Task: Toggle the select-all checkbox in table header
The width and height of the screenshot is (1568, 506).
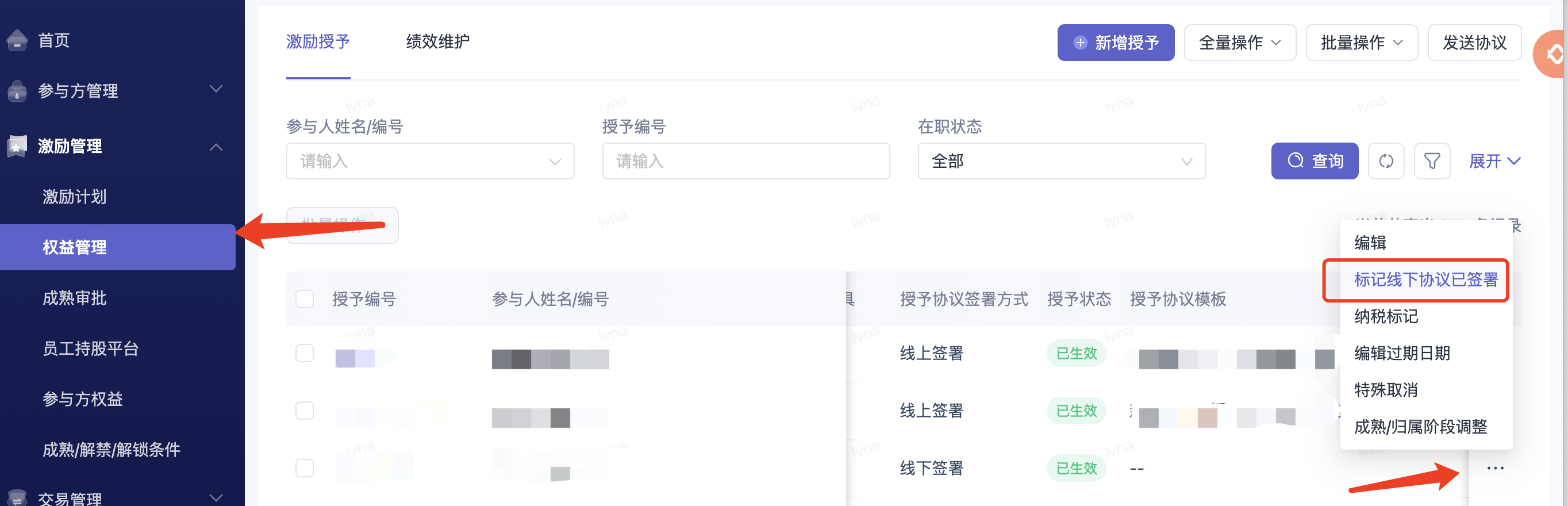Action: (305, 299)
